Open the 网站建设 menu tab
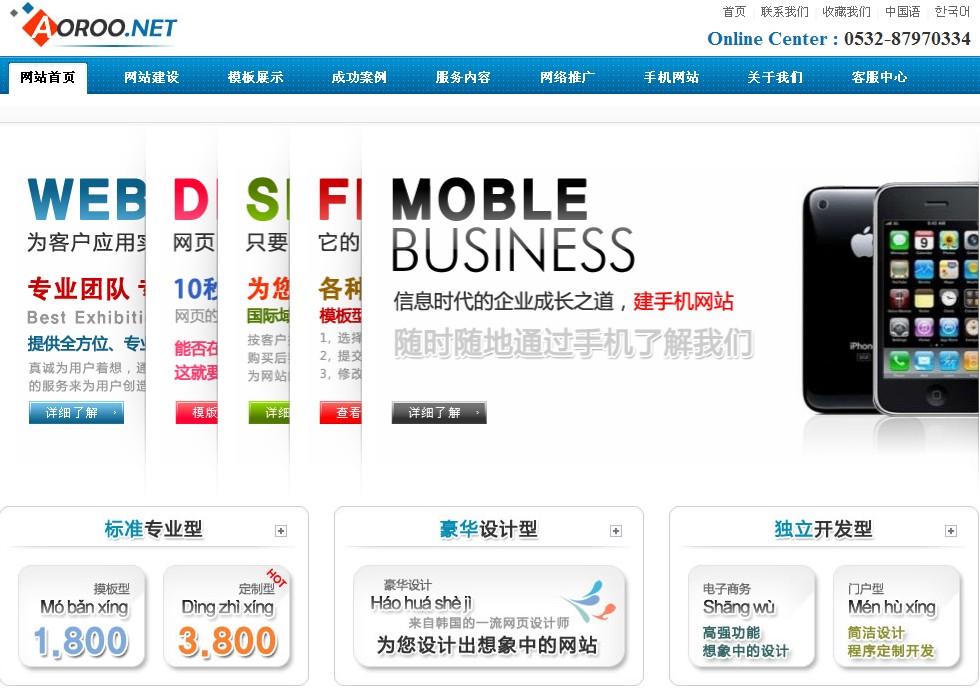The image size is (980, 694). click(151, 77)
